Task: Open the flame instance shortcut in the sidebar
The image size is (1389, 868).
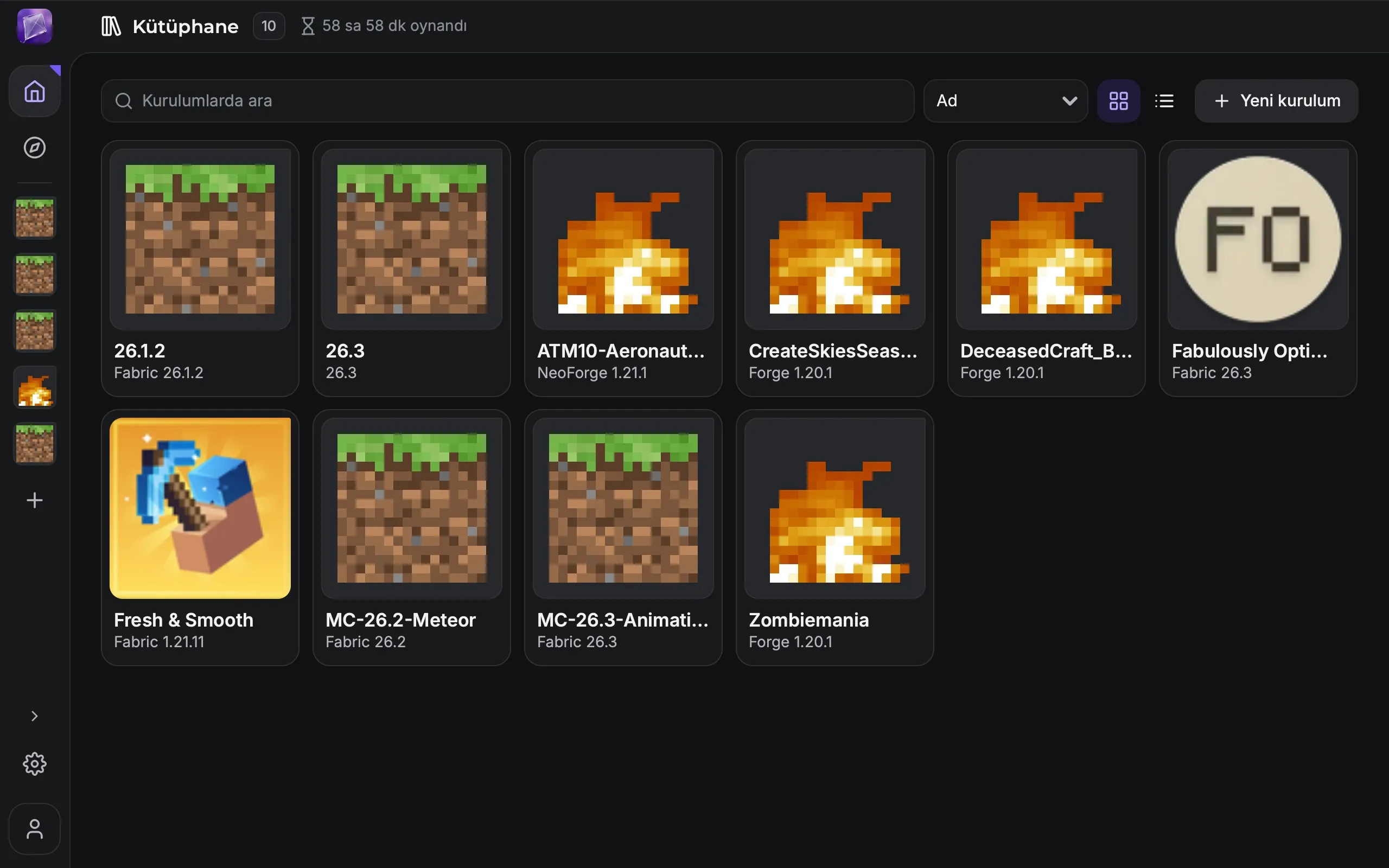Action: (x=34, y=387)
